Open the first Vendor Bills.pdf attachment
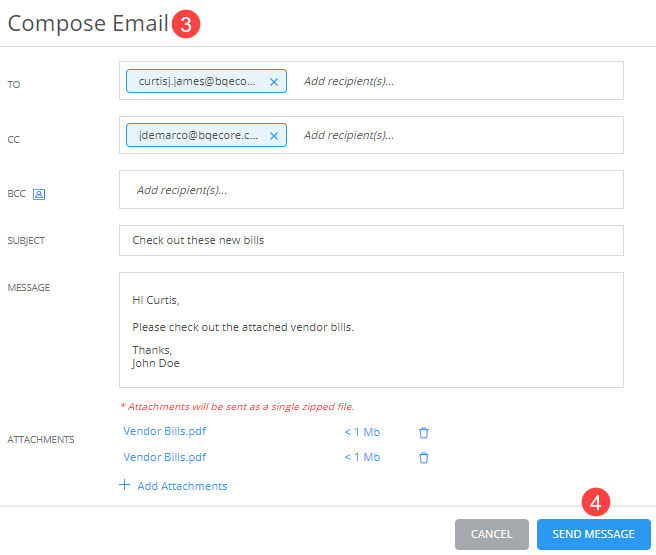656x555 pixels. point(164,431)
